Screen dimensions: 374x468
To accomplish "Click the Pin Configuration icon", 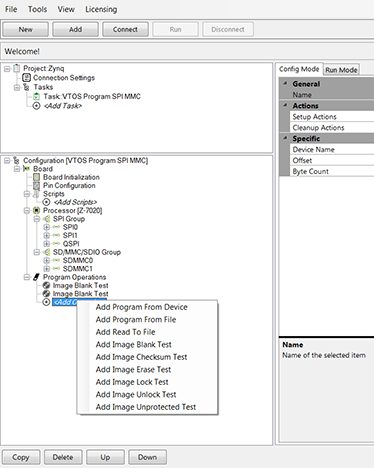I will 37,186.
